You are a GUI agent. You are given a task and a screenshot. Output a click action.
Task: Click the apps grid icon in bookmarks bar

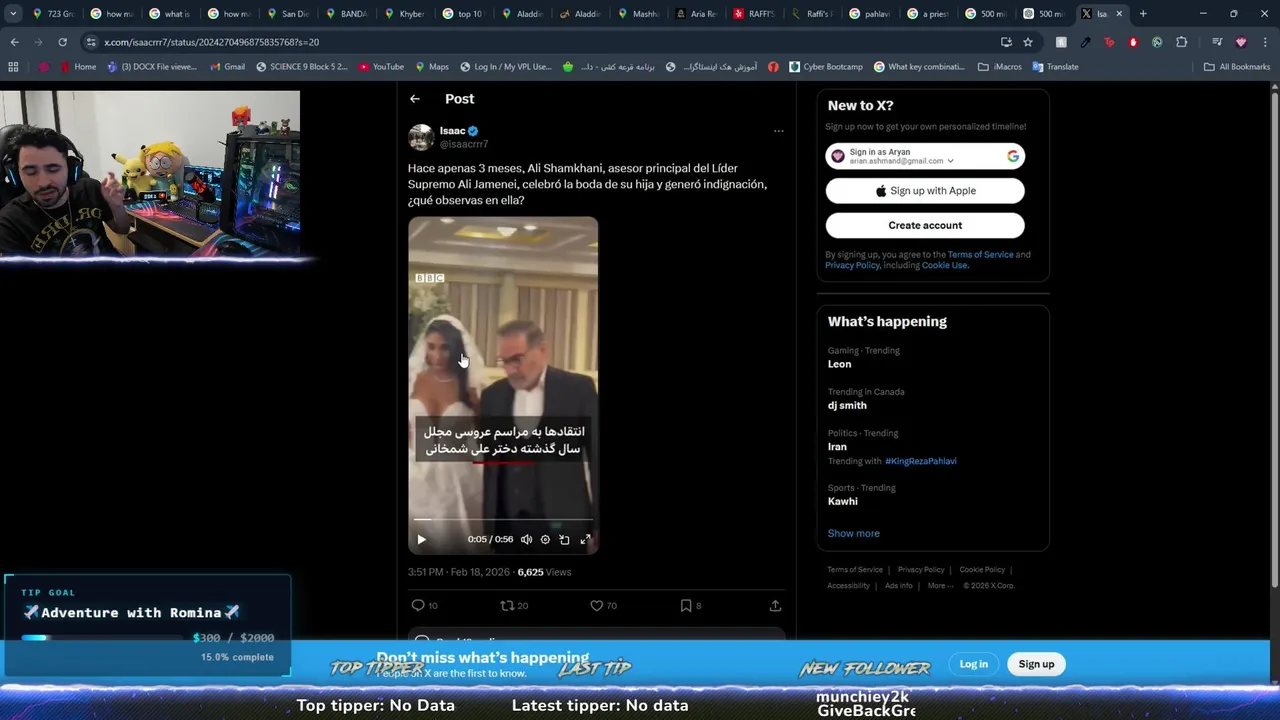[13, 67]
